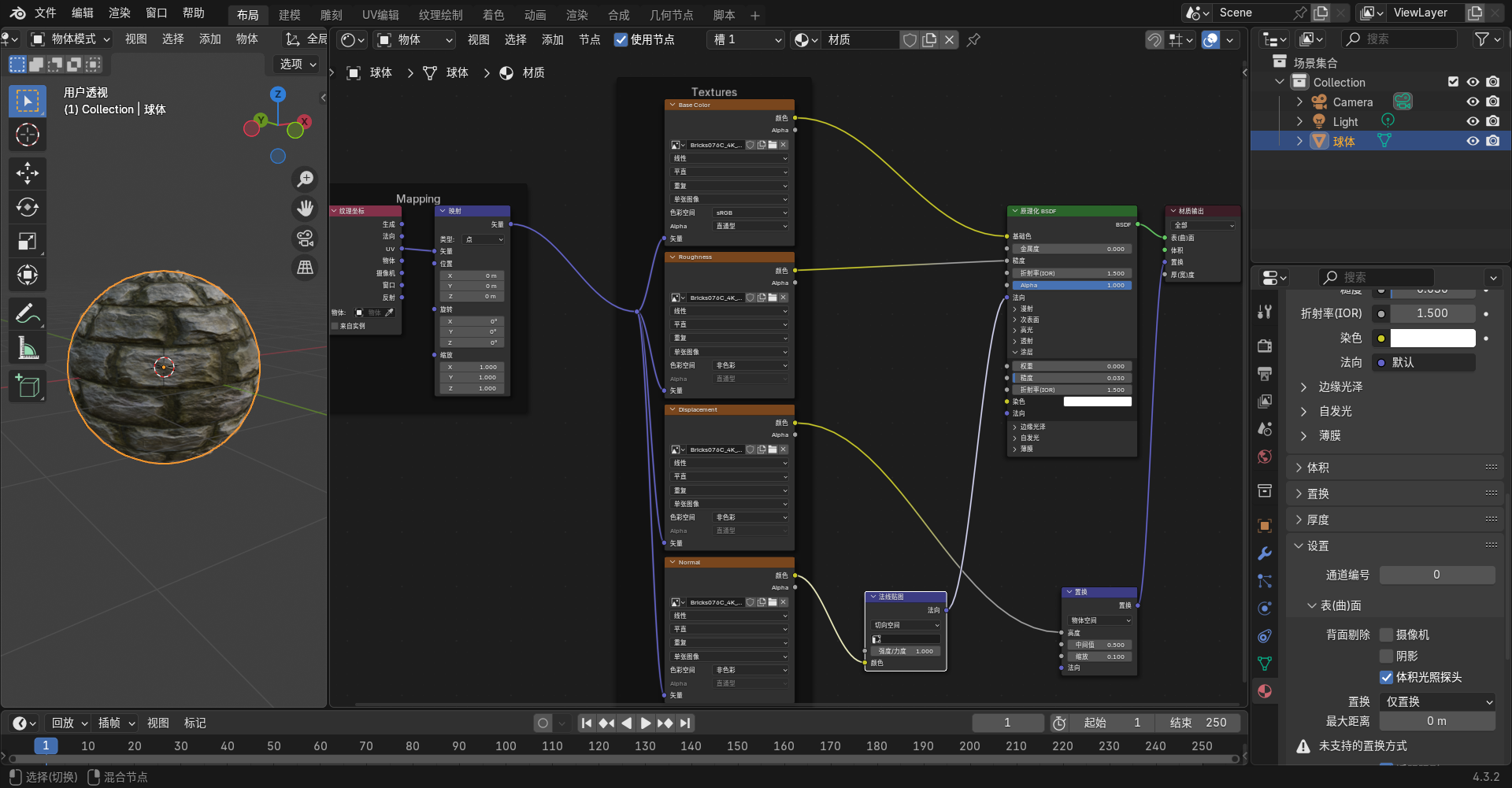Select the Rotate tool in viewport toolbar

28,208
